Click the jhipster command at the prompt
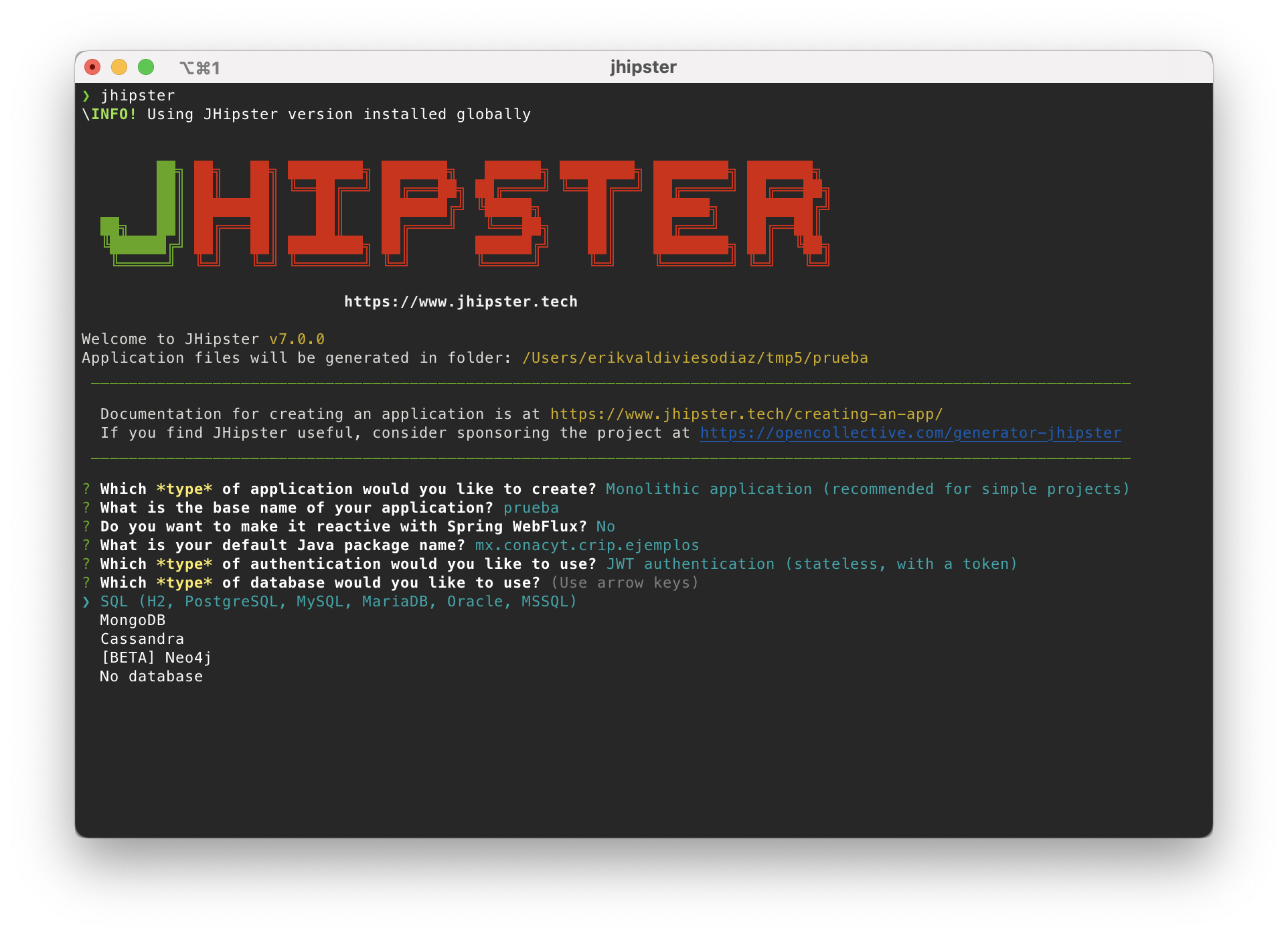Viewport: 1288px width, 937px height. (138, 96)
